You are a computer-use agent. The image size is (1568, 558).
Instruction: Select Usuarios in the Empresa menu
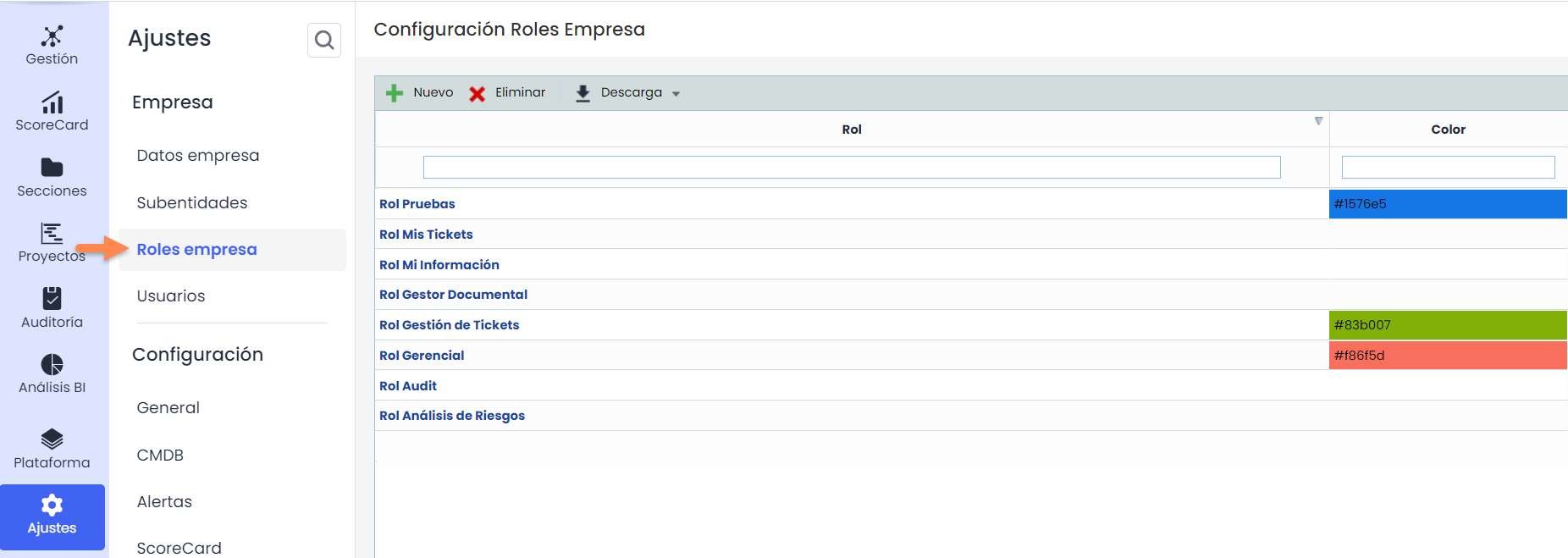(x=171, y=296)
